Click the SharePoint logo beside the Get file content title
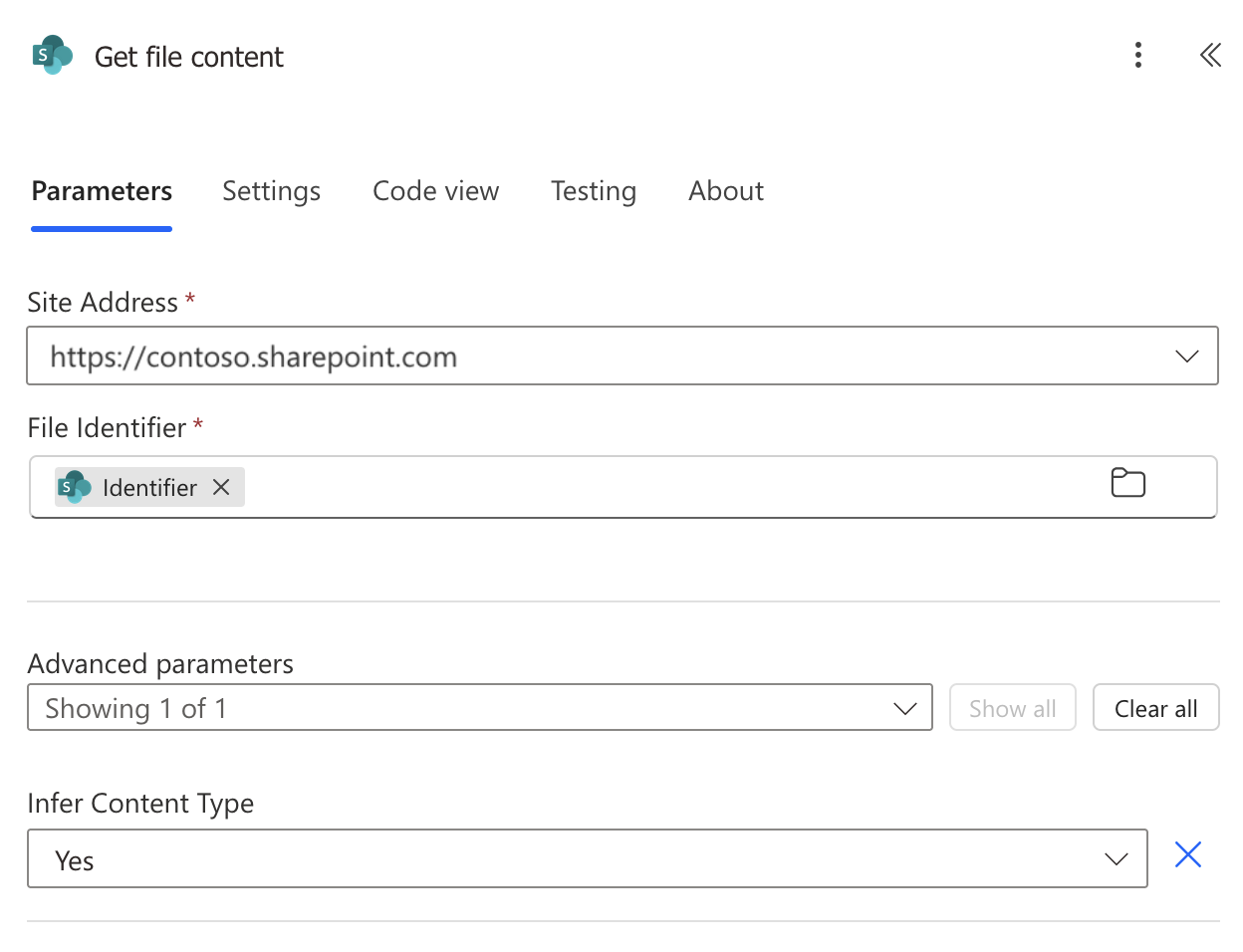 pyautogui.click(x=53, y=55)
